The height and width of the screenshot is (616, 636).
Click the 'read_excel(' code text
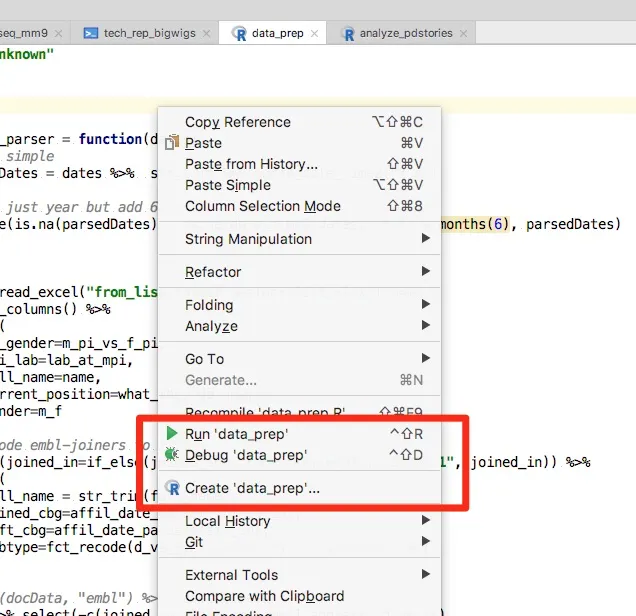click(x=42, y=292)
